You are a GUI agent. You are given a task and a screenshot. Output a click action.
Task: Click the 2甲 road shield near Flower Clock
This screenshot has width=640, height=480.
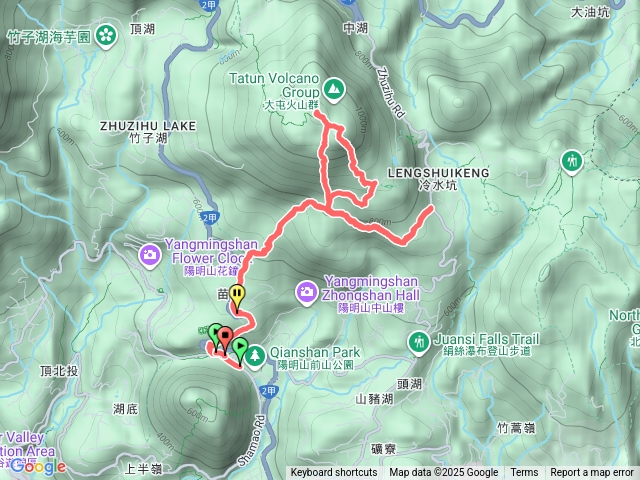[x=210, y=218]
